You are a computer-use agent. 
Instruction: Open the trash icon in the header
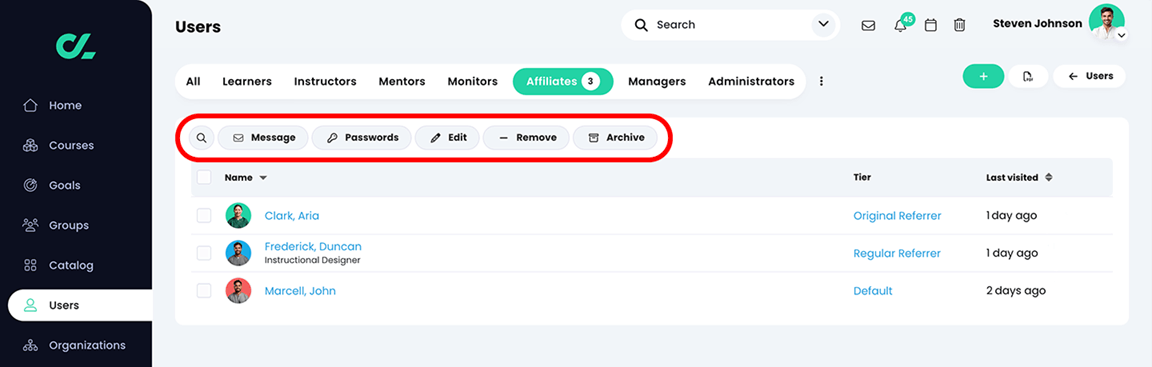(x=959, y=25)
